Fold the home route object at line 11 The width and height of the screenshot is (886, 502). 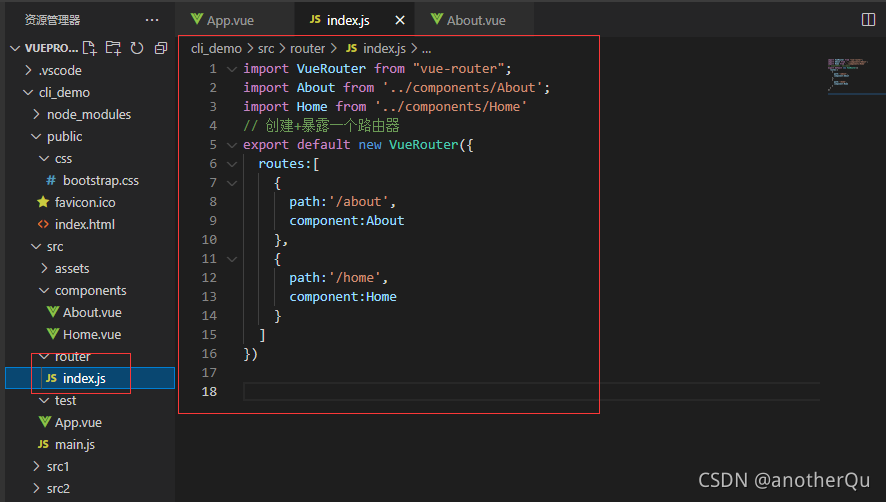[231, 259]
